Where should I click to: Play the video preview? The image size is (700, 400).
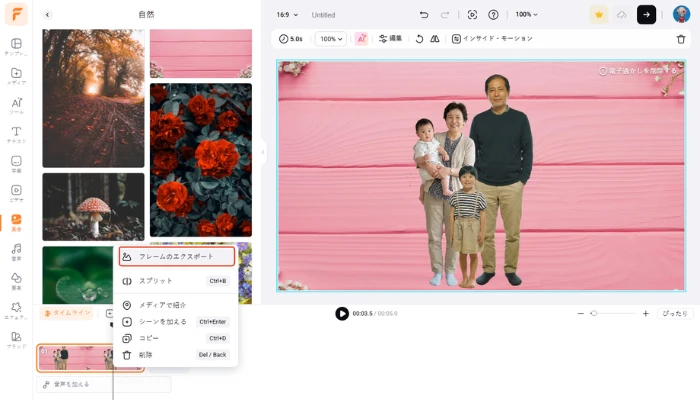point(342,313)
